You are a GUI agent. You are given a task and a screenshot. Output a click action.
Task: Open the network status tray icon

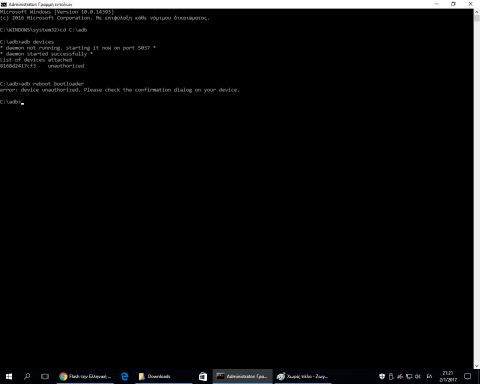pos(409,376)
